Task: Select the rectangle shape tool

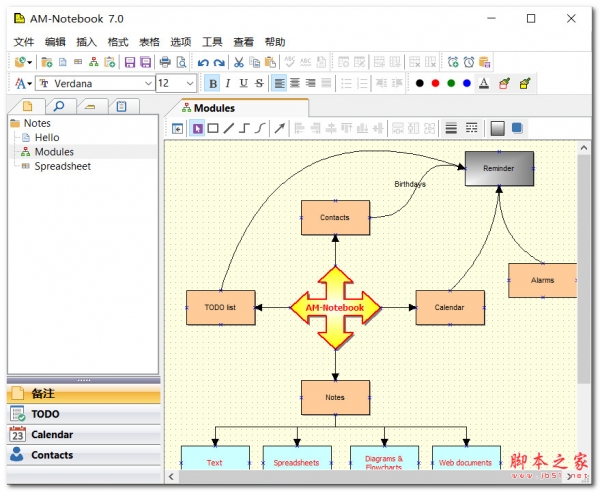Action: [x=213, y=129]
